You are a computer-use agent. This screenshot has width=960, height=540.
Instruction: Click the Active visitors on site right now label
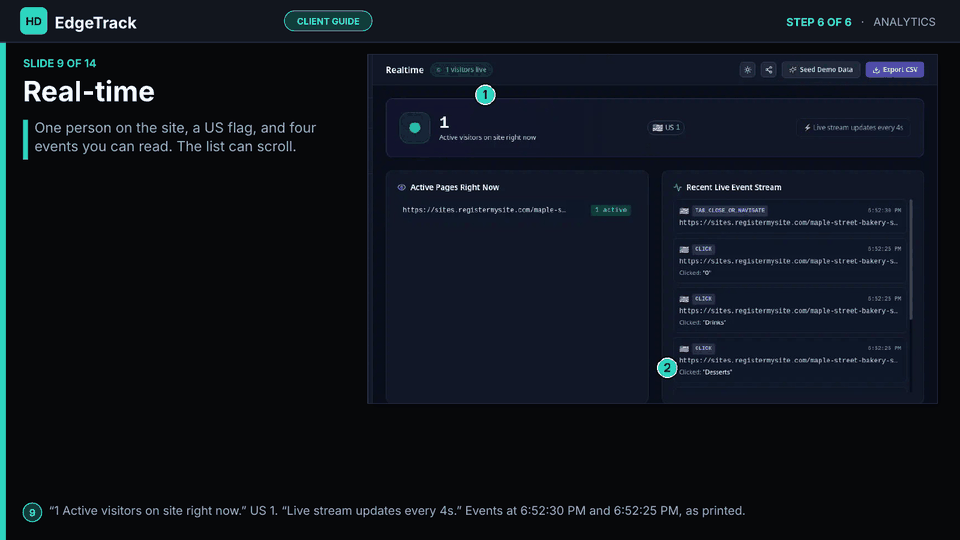(487, 138)
